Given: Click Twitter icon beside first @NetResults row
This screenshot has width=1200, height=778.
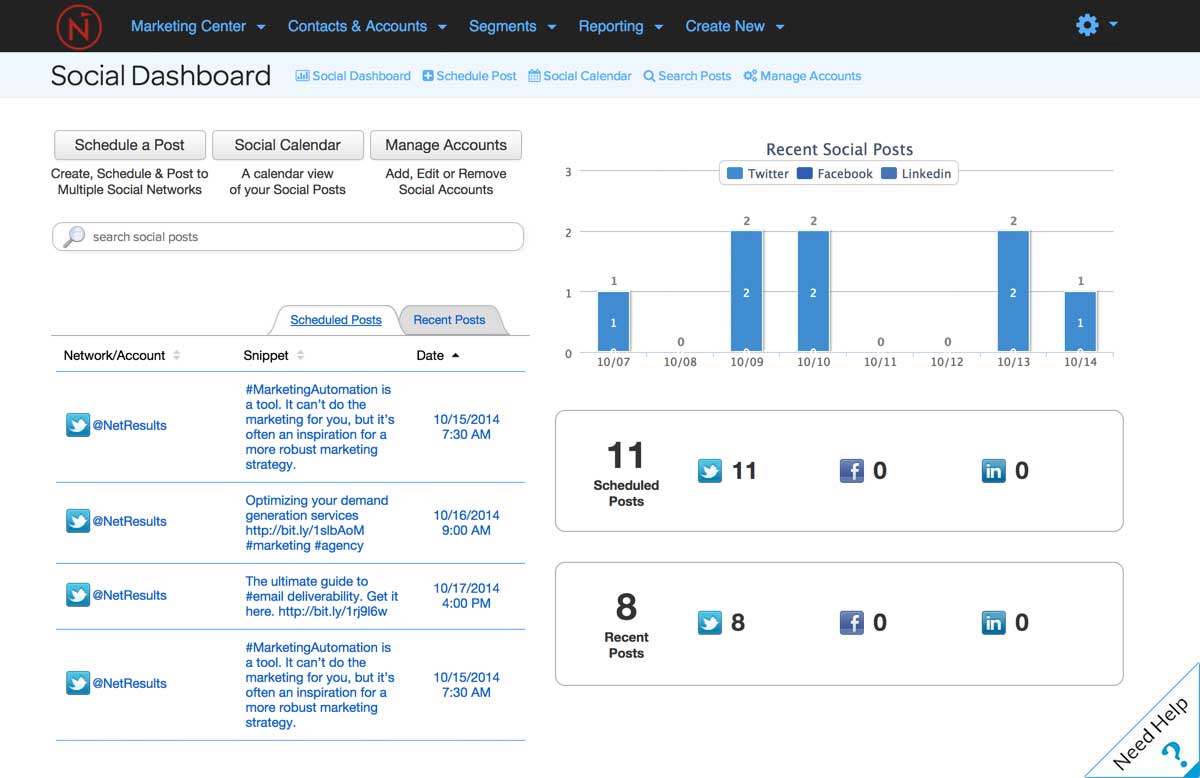Looking at the screenshot, I should [x=78, y=425].
